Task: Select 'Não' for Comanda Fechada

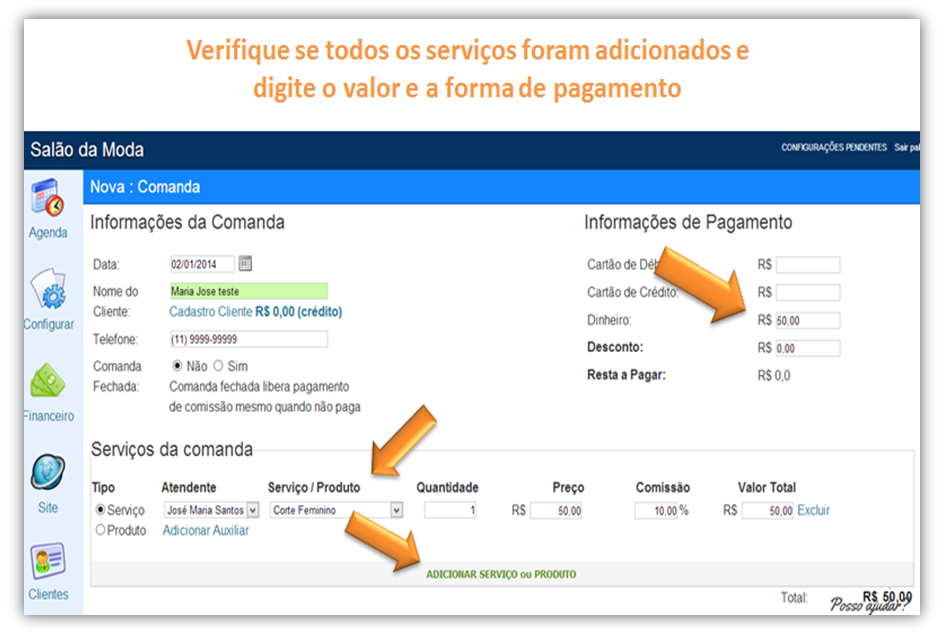Action: click(179, 366)
